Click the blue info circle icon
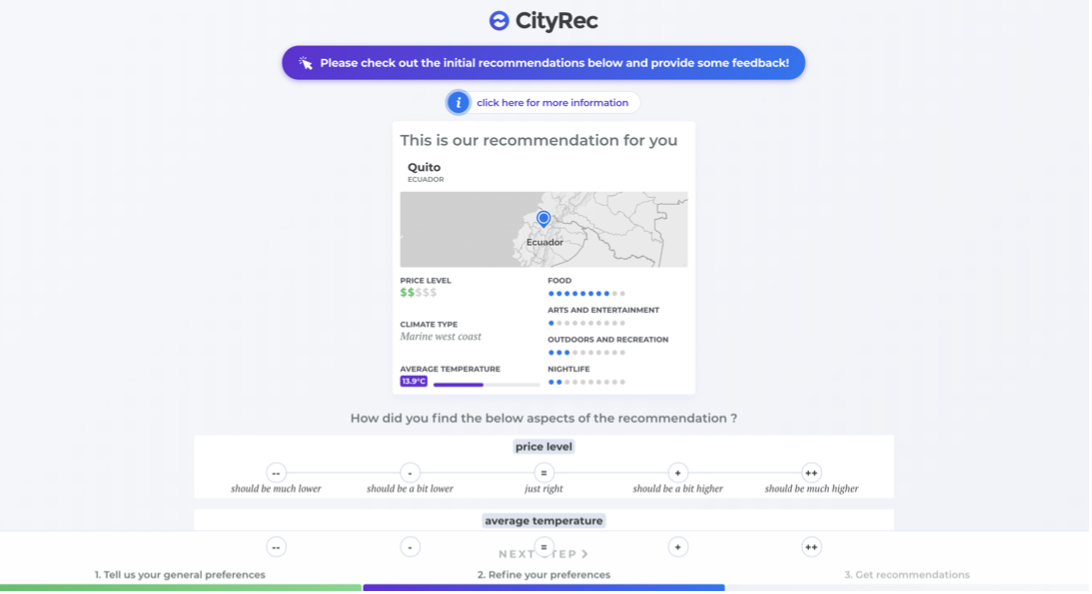Viewport: 1092px width, 594px height. (x=458, y=102)
